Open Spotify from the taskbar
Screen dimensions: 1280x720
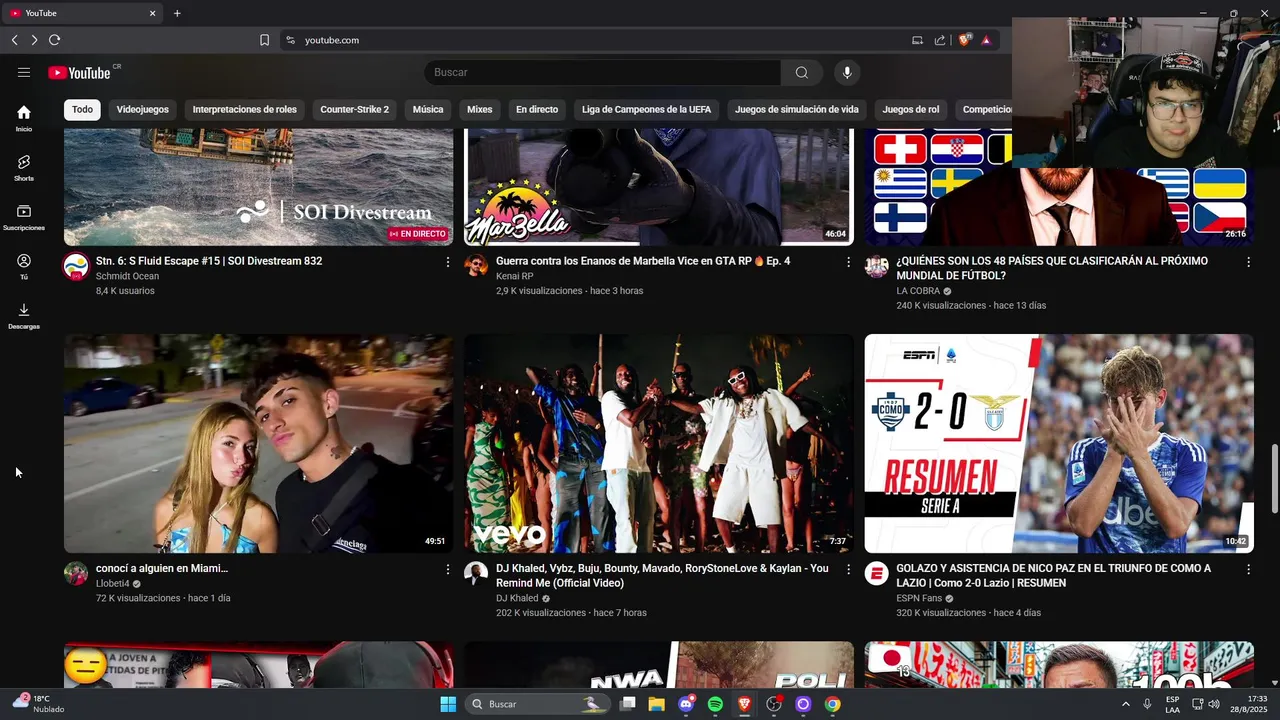click(715, 704)
